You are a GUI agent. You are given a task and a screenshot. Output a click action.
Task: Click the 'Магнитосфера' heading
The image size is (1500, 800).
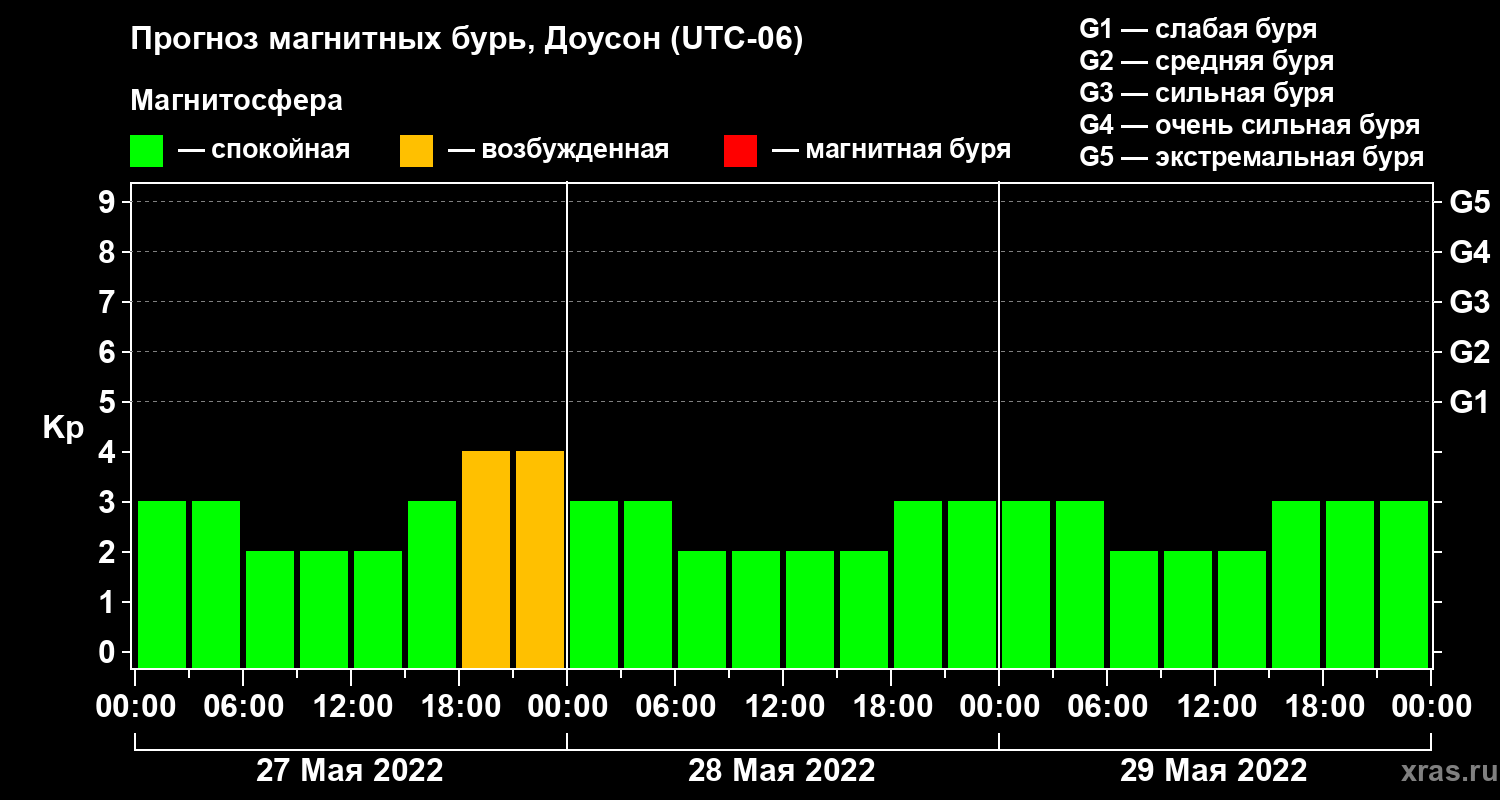(237, 101)
